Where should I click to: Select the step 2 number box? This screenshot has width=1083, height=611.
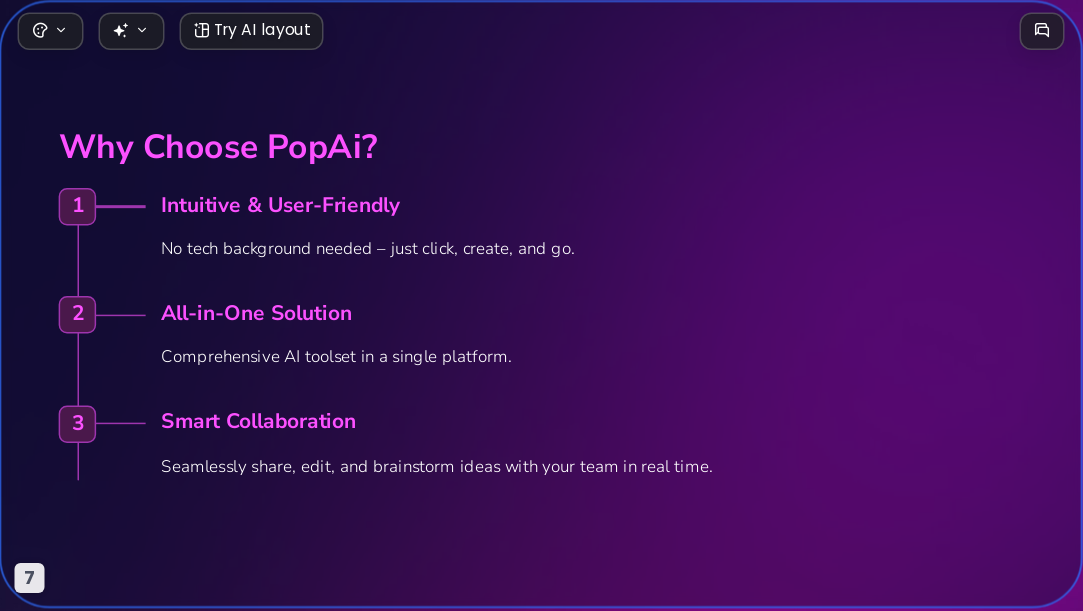tap(77, 315)
